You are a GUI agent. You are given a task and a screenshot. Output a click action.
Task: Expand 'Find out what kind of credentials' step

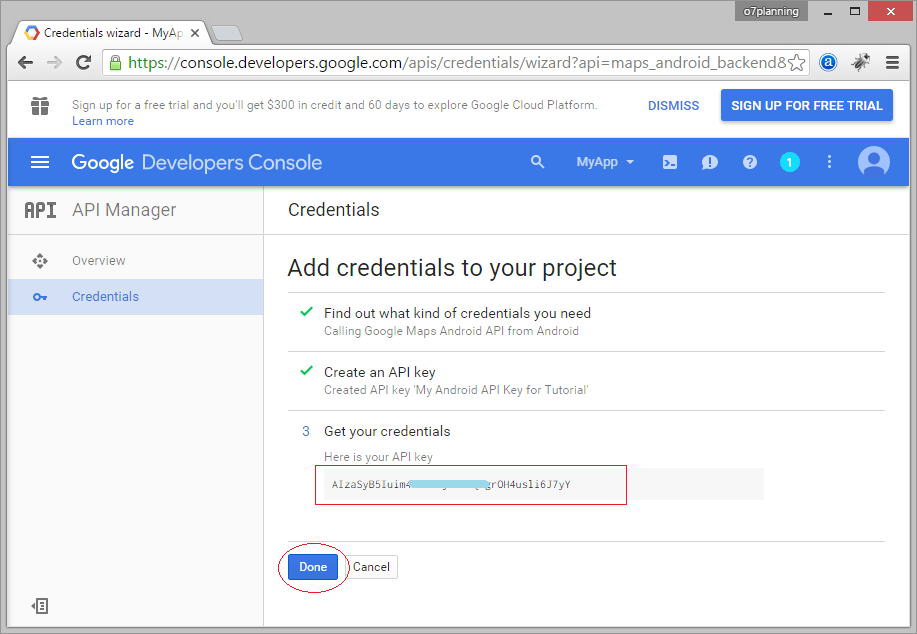click(457, 313)
